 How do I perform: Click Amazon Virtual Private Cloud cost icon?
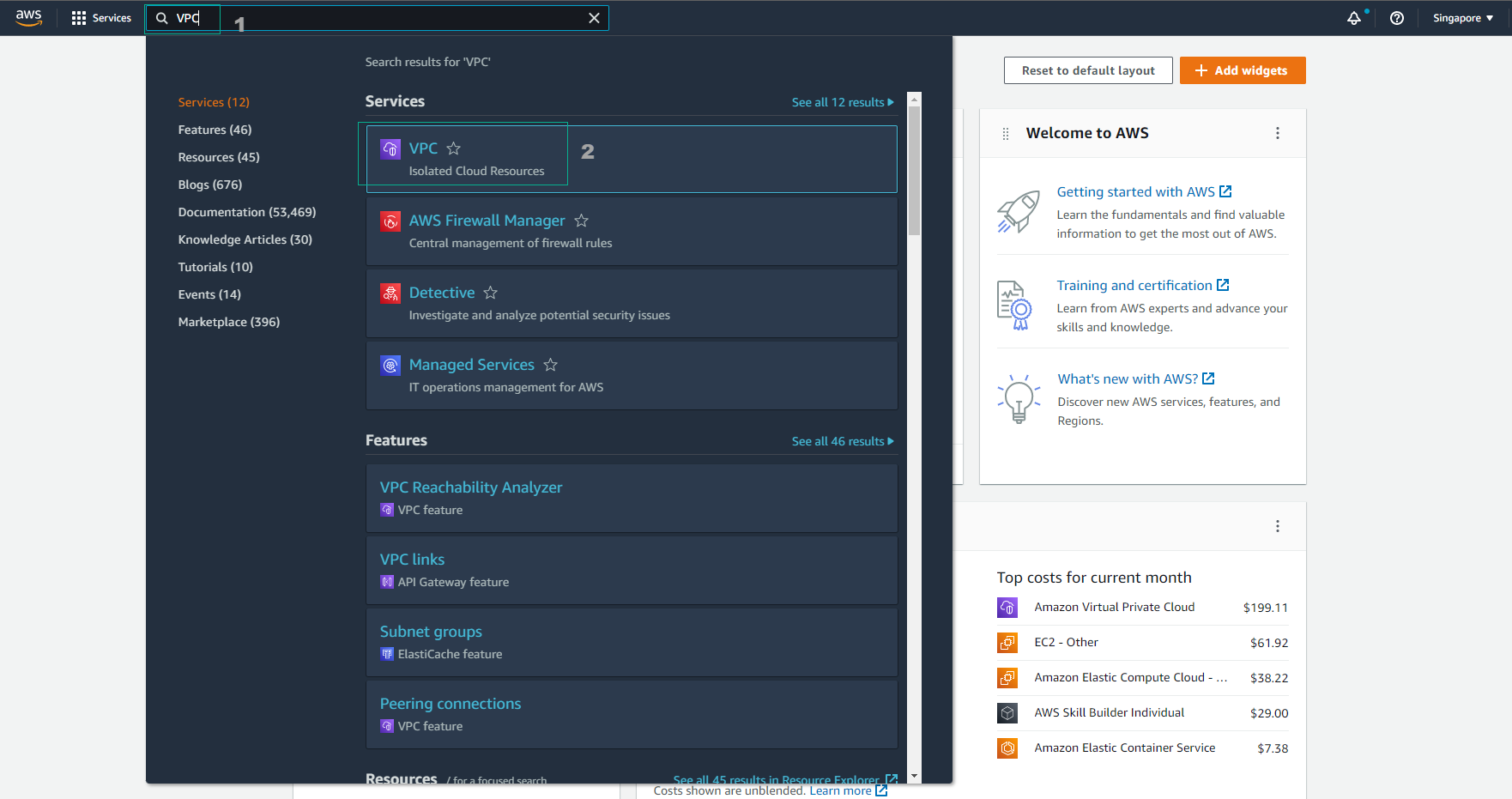tap(1007, 608)
